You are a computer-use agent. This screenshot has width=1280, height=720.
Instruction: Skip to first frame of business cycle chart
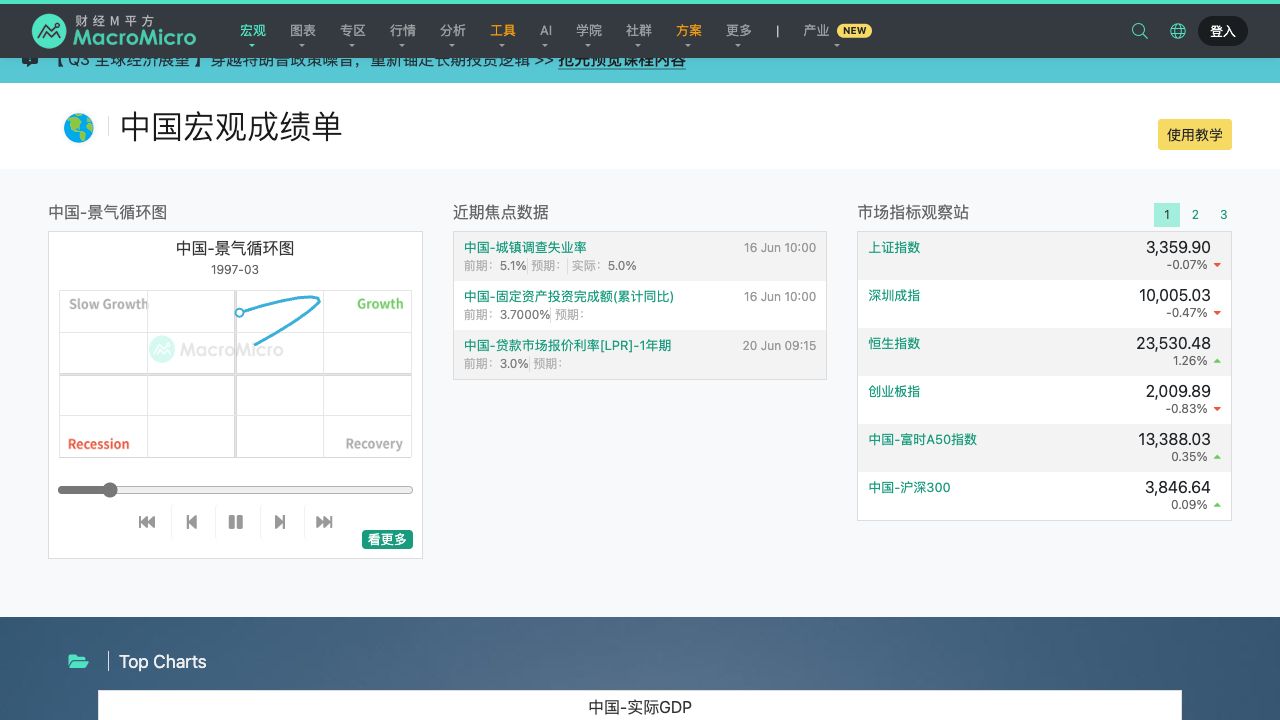click(147, 522)
